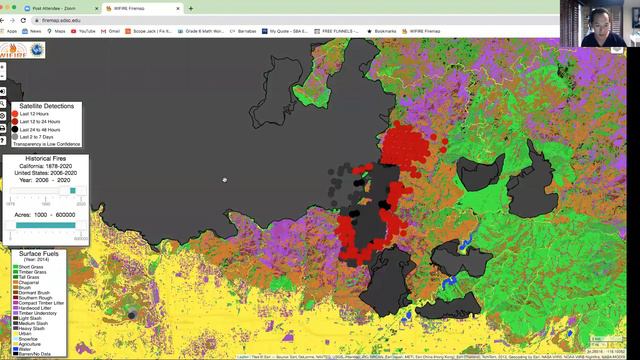This screenshot has width=640, height=360.
Task: Open the map search magnifier tool
Action: (x=2, y=104)
